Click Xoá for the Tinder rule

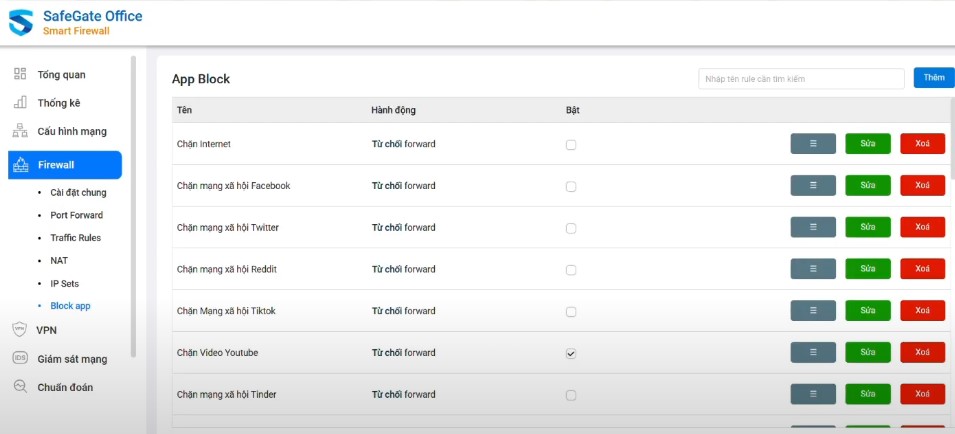point(923,394)
